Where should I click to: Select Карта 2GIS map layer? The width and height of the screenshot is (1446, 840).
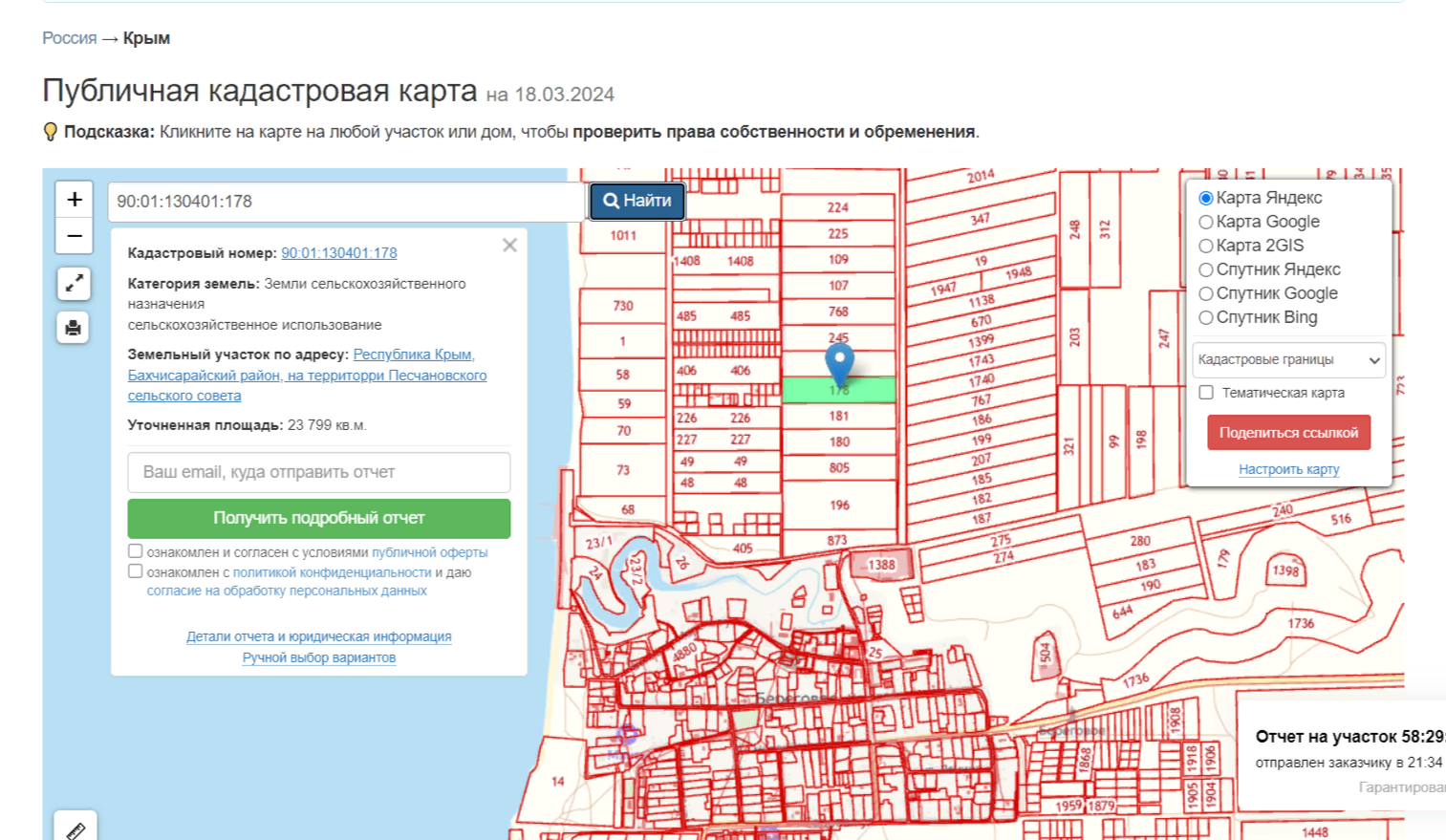tap(1206, 246)
